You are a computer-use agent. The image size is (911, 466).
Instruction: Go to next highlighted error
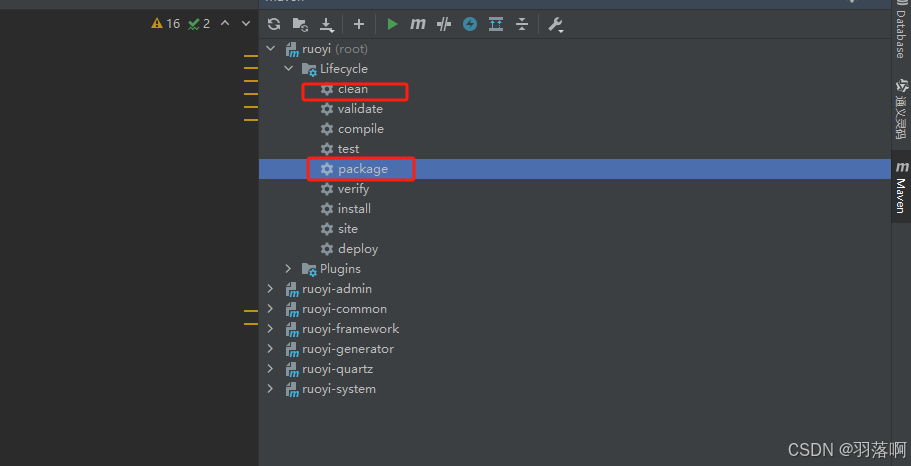pyautogui.click(x=246, y=24)
